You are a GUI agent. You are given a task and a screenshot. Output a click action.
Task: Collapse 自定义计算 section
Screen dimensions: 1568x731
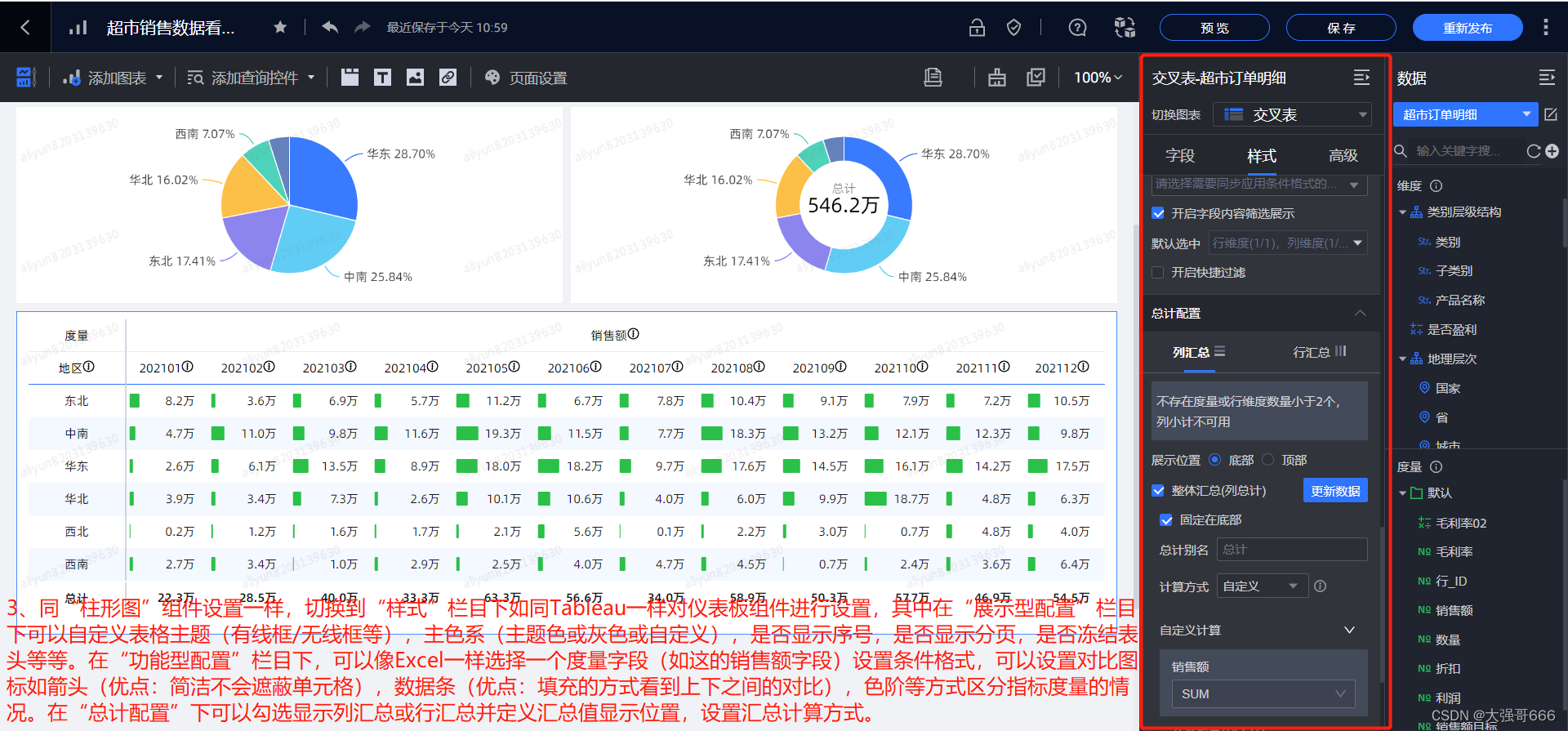(1349, 630)
